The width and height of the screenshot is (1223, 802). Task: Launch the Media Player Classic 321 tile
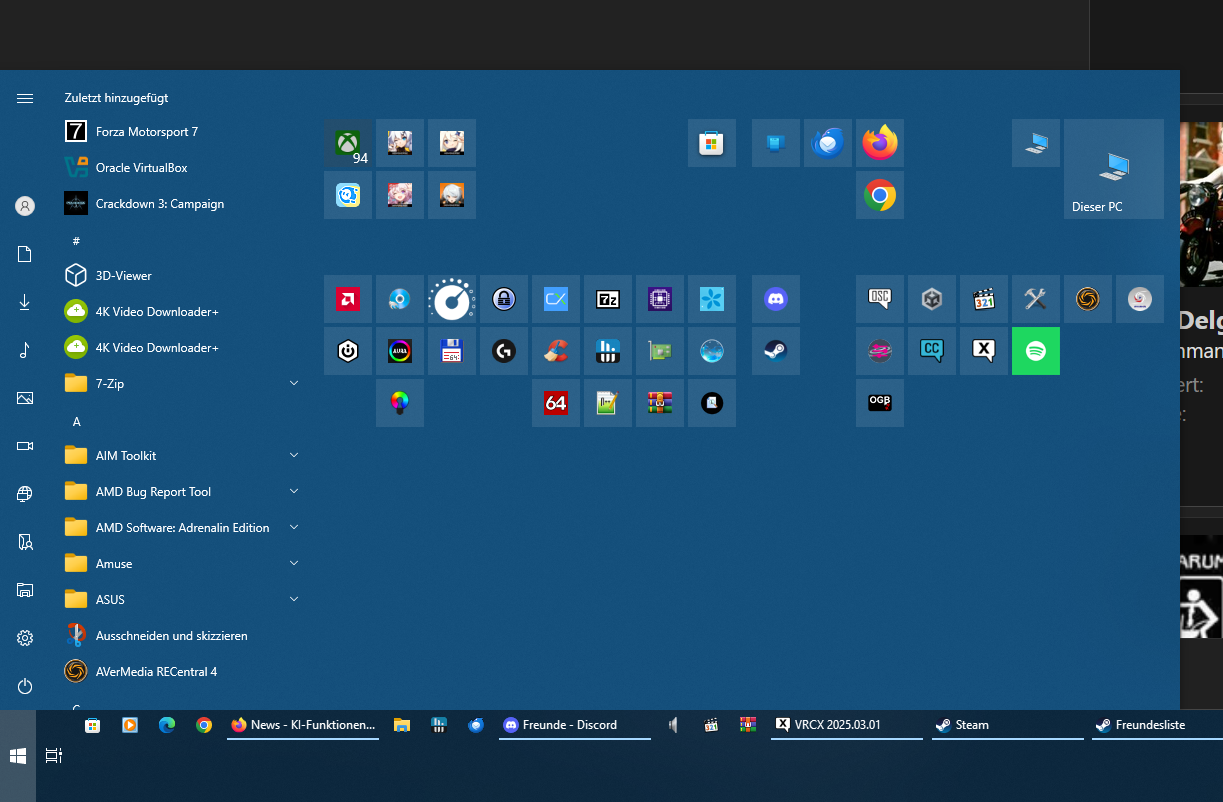tap(984, 299)
